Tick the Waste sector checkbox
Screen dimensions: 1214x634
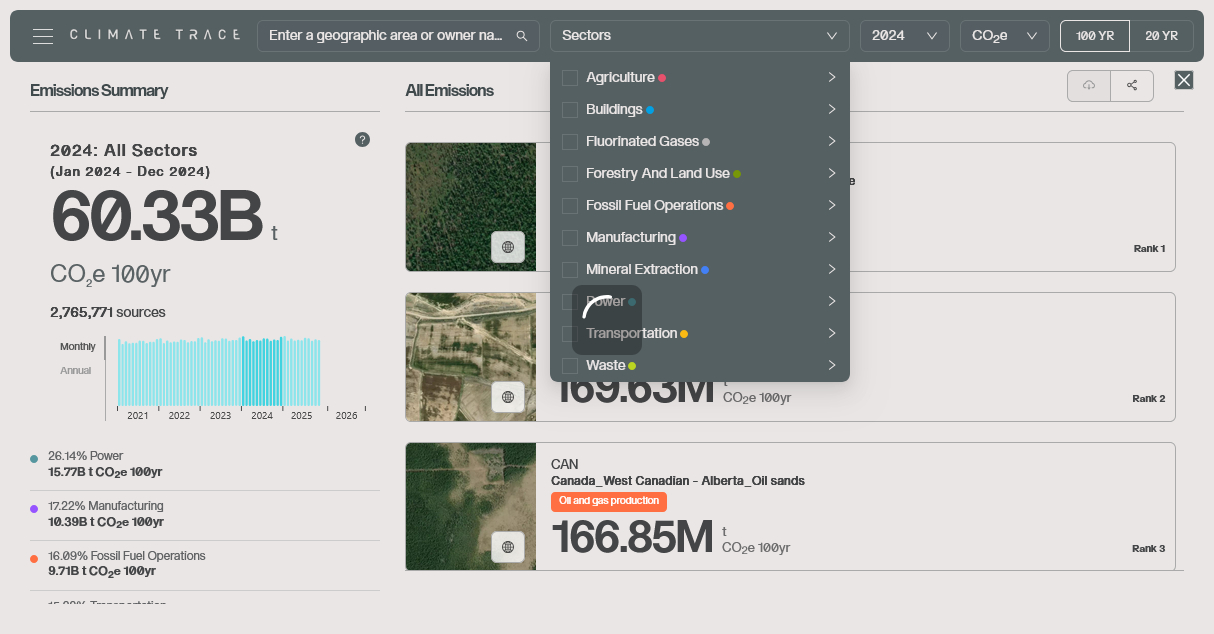coord(570,366)
